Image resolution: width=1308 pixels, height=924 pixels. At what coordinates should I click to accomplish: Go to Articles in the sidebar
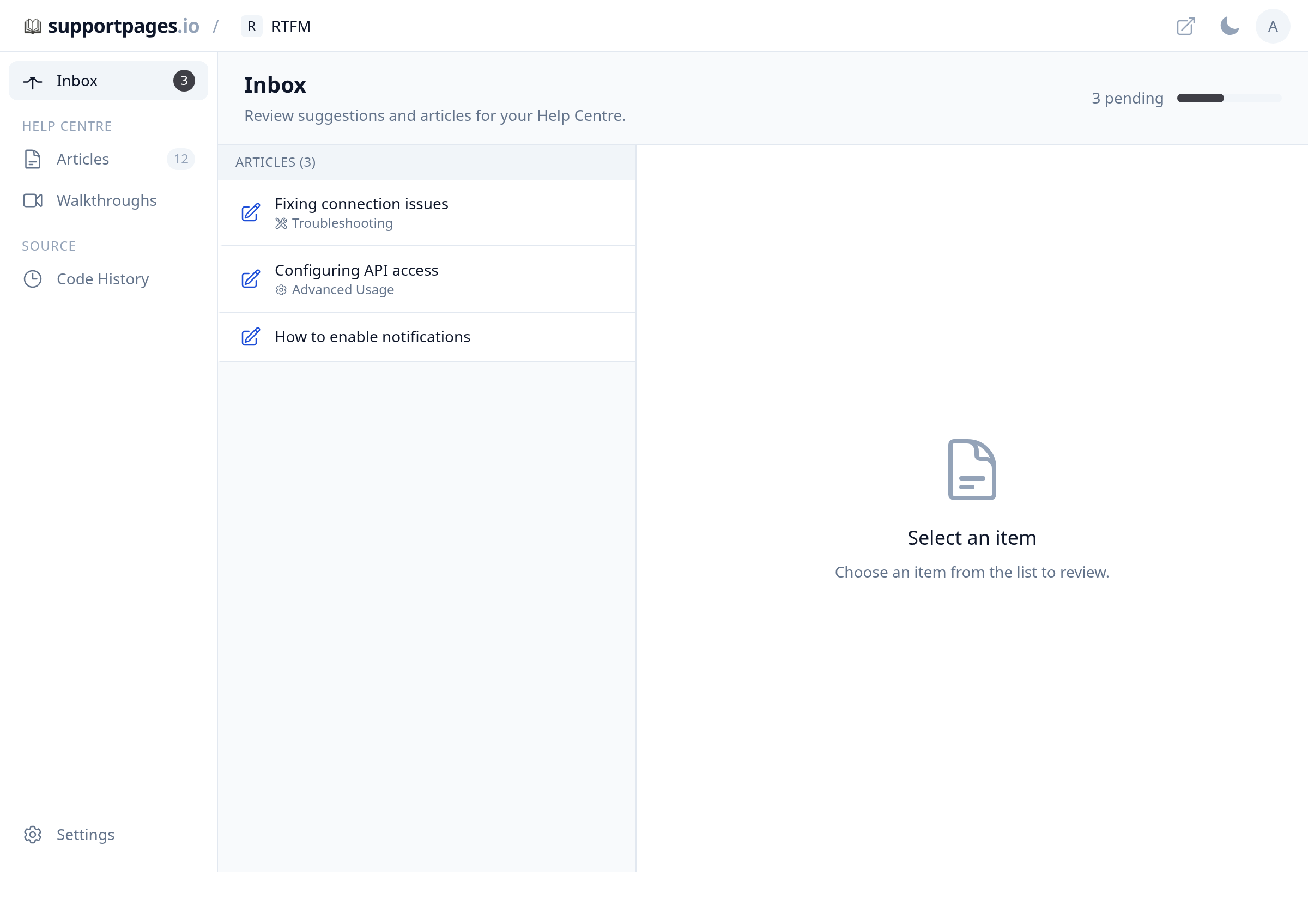(108, 160)
